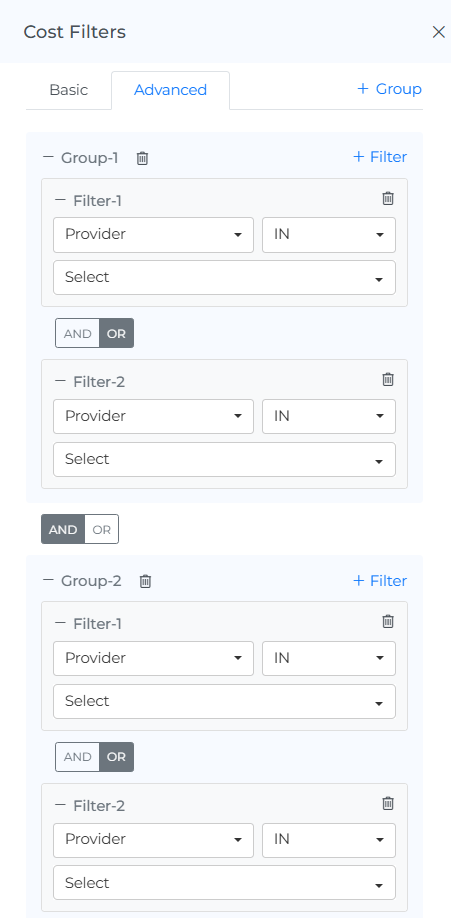Remove Filter-1 in Group-2 via trash icon

pyautogui.click(x=388, y=621)
